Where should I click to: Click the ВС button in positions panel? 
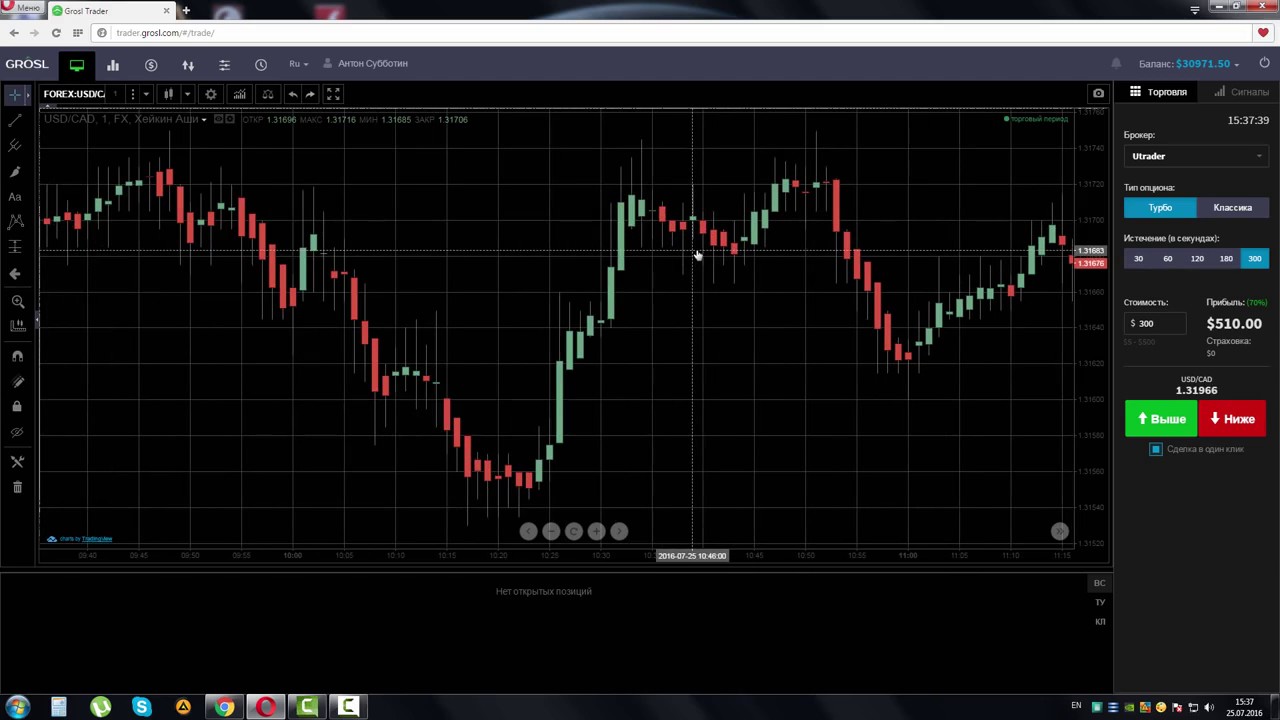coord(1099,583)
